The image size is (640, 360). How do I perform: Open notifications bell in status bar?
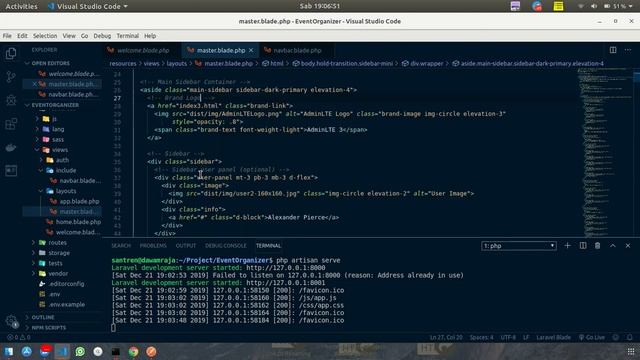click(630, 338)
